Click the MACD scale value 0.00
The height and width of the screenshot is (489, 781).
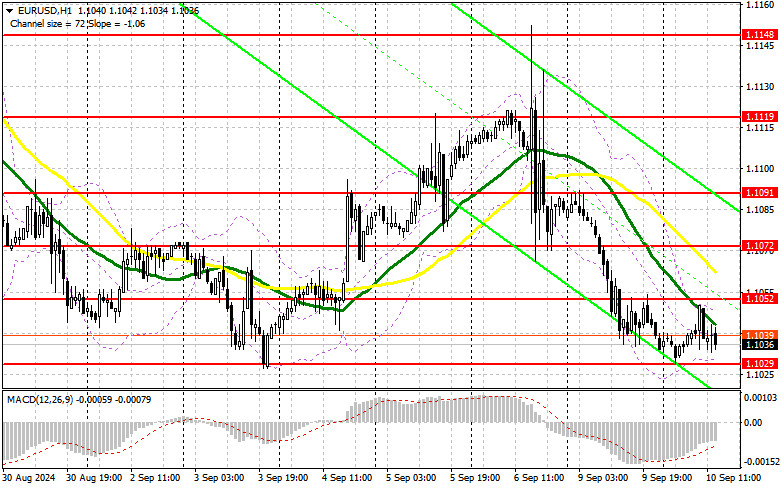pyautogui.click(x=753, y=423)
